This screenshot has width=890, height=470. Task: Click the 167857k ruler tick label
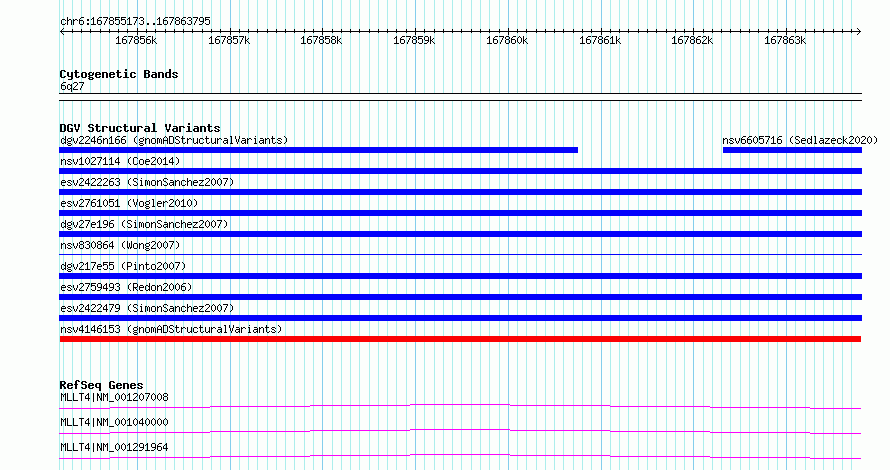click(x=229, y=40)
